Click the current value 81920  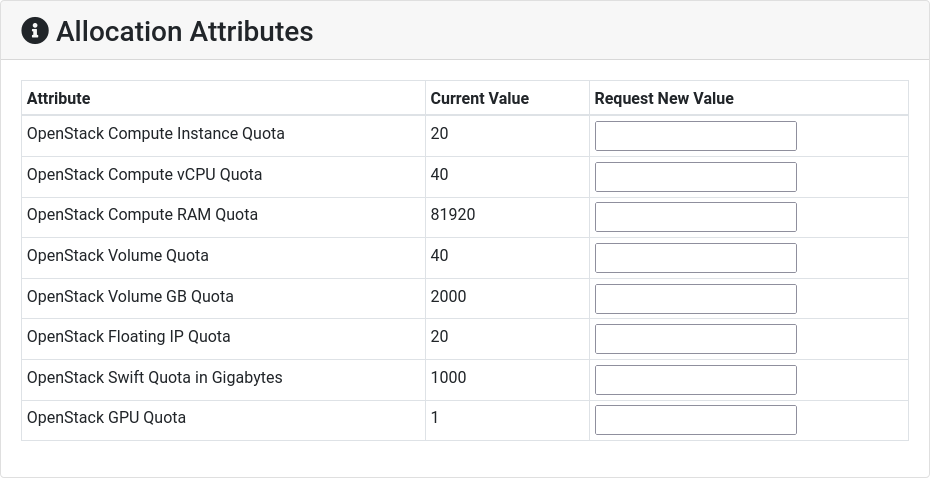[453, 214]
